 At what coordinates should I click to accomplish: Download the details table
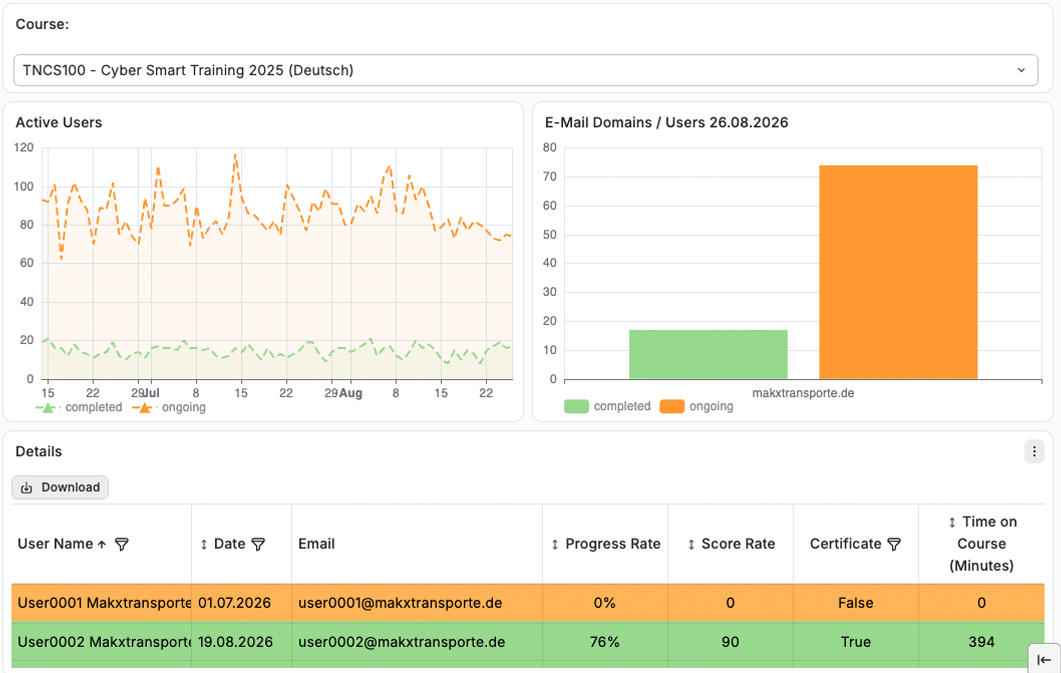click(60, 487)
